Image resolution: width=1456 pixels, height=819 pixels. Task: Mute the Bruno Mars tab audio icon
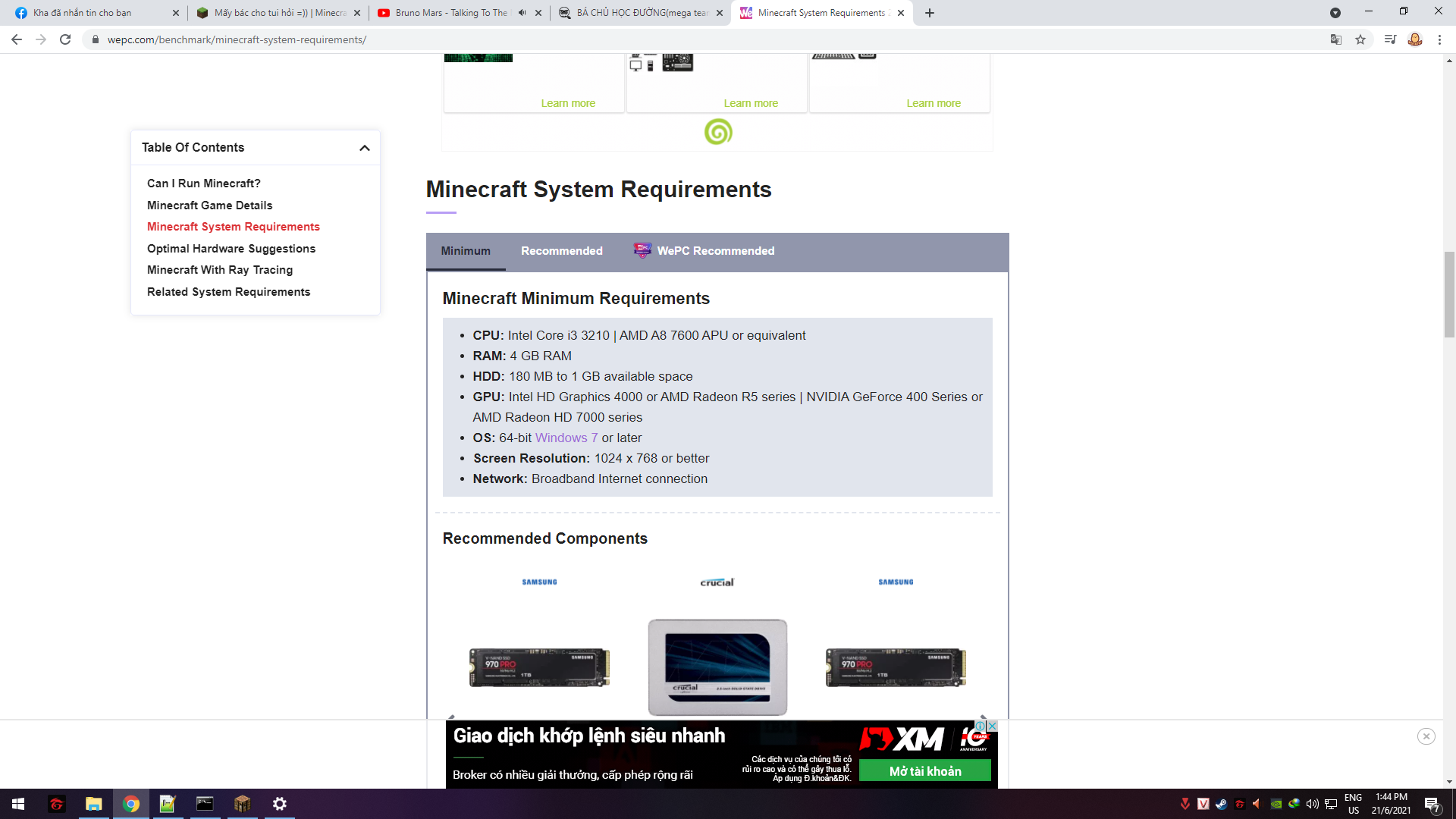[522, 13]
